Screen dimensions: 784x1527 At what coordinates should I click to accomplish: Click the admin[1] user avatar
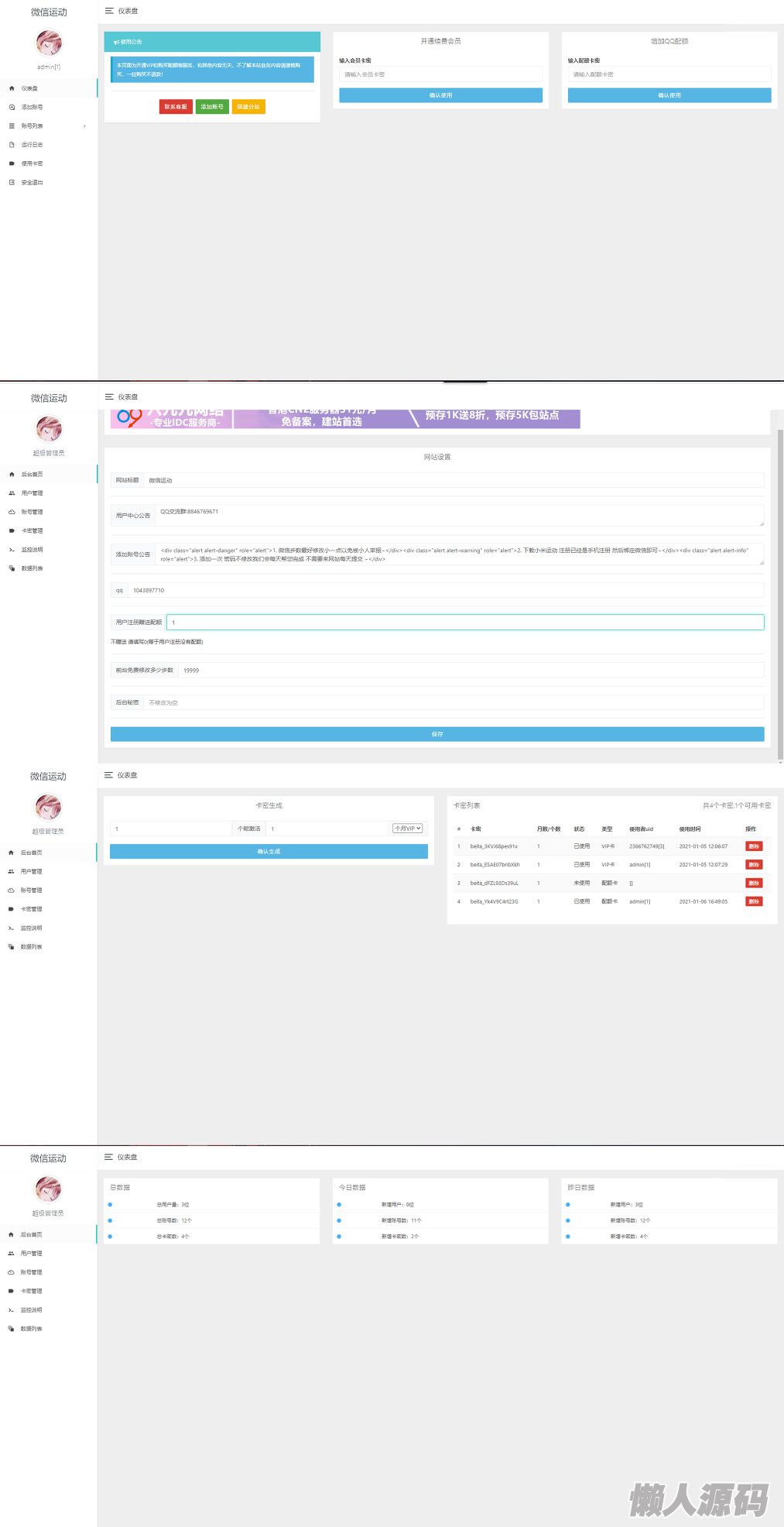[x=49, y=43]
